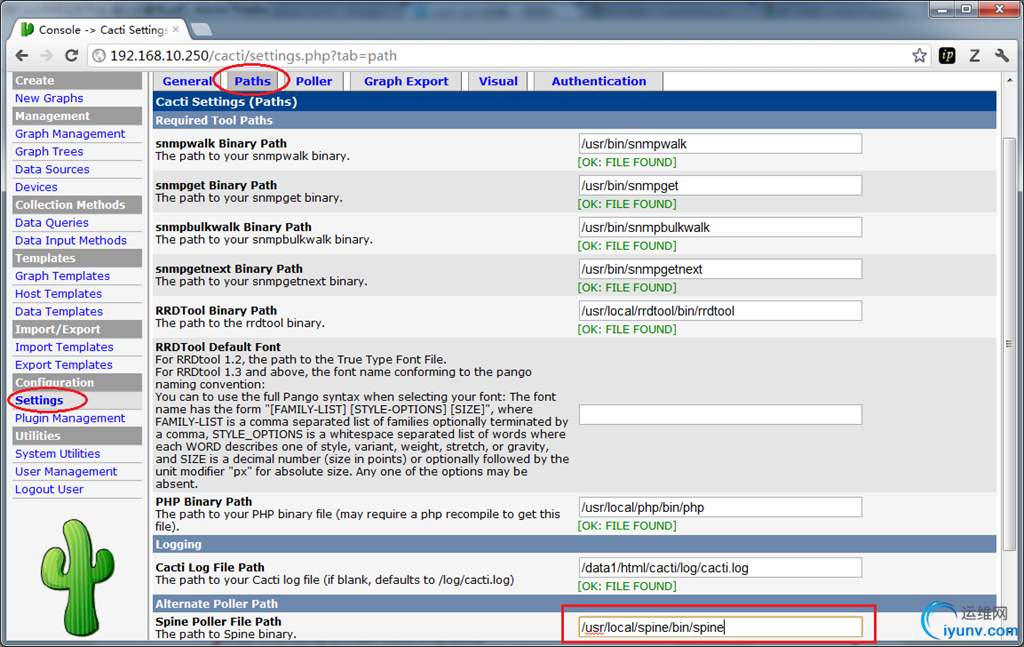Click the "Logging" section heading
The image size is (1024, 647).
coord(178,544)
